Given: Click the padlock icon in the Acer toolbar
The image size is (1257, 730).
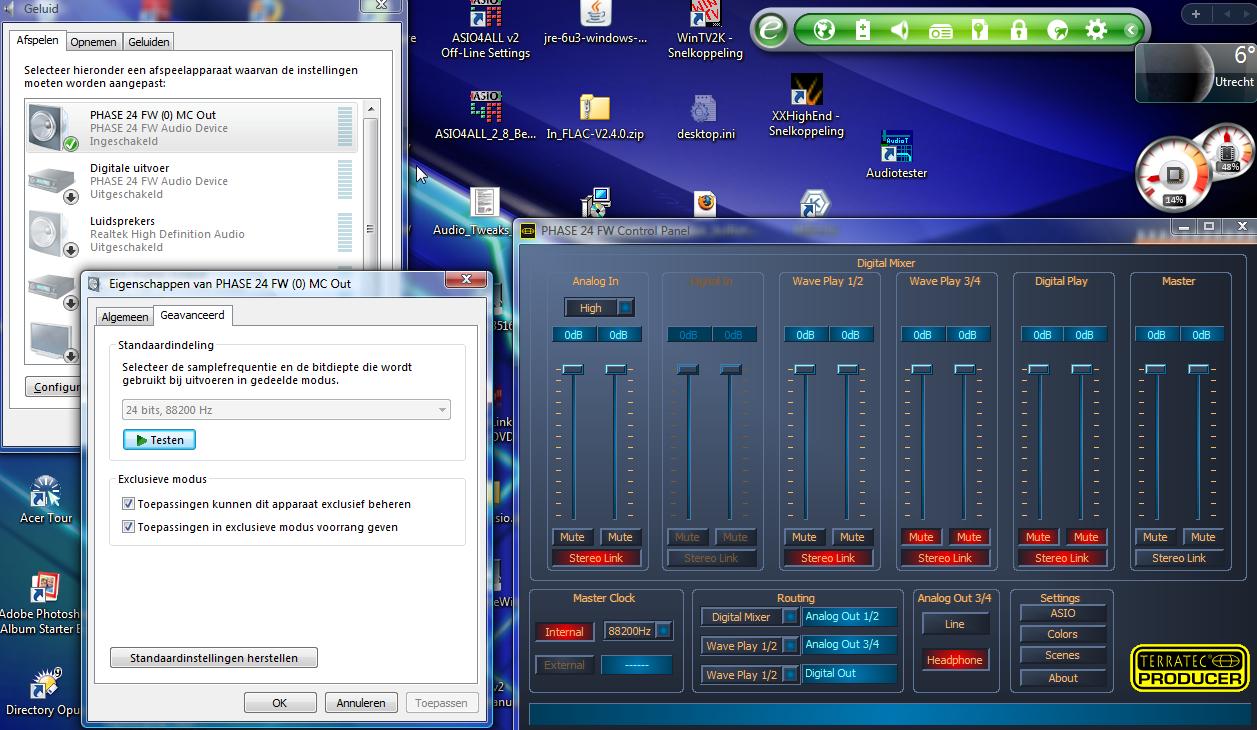Looking at the screenshot, I should (1018, 30).
